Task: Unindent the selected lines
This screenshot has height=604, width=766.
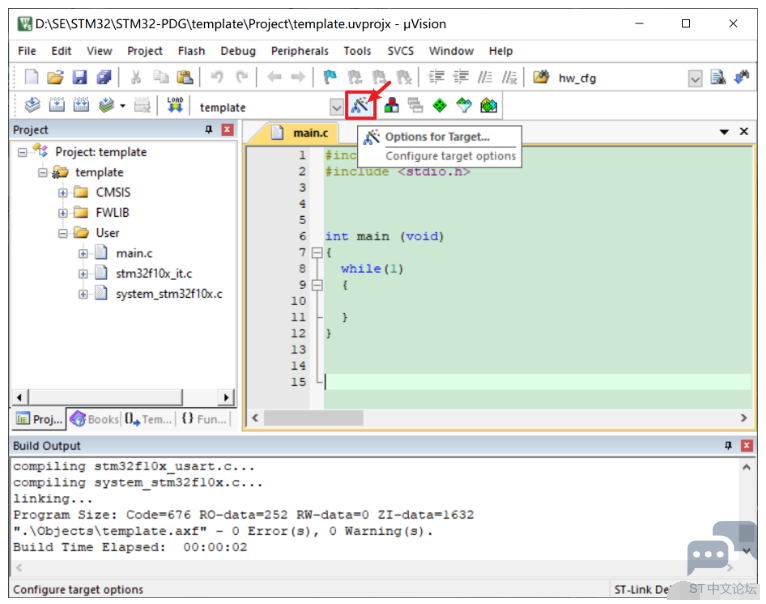Action: (461, 77)
